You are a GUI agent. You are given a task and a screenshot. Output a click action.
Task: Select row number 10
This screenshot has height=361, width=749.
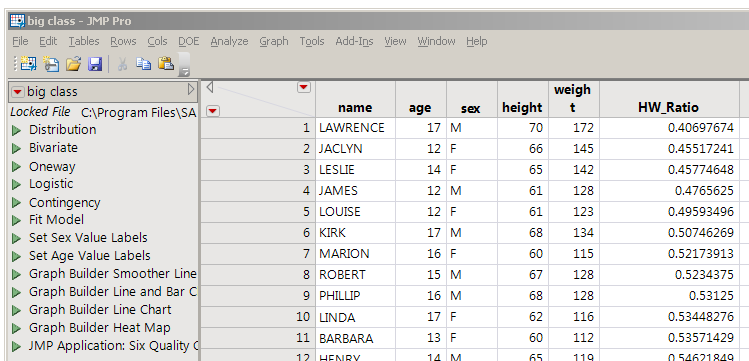pyautogui.click(x=258, y=317)
